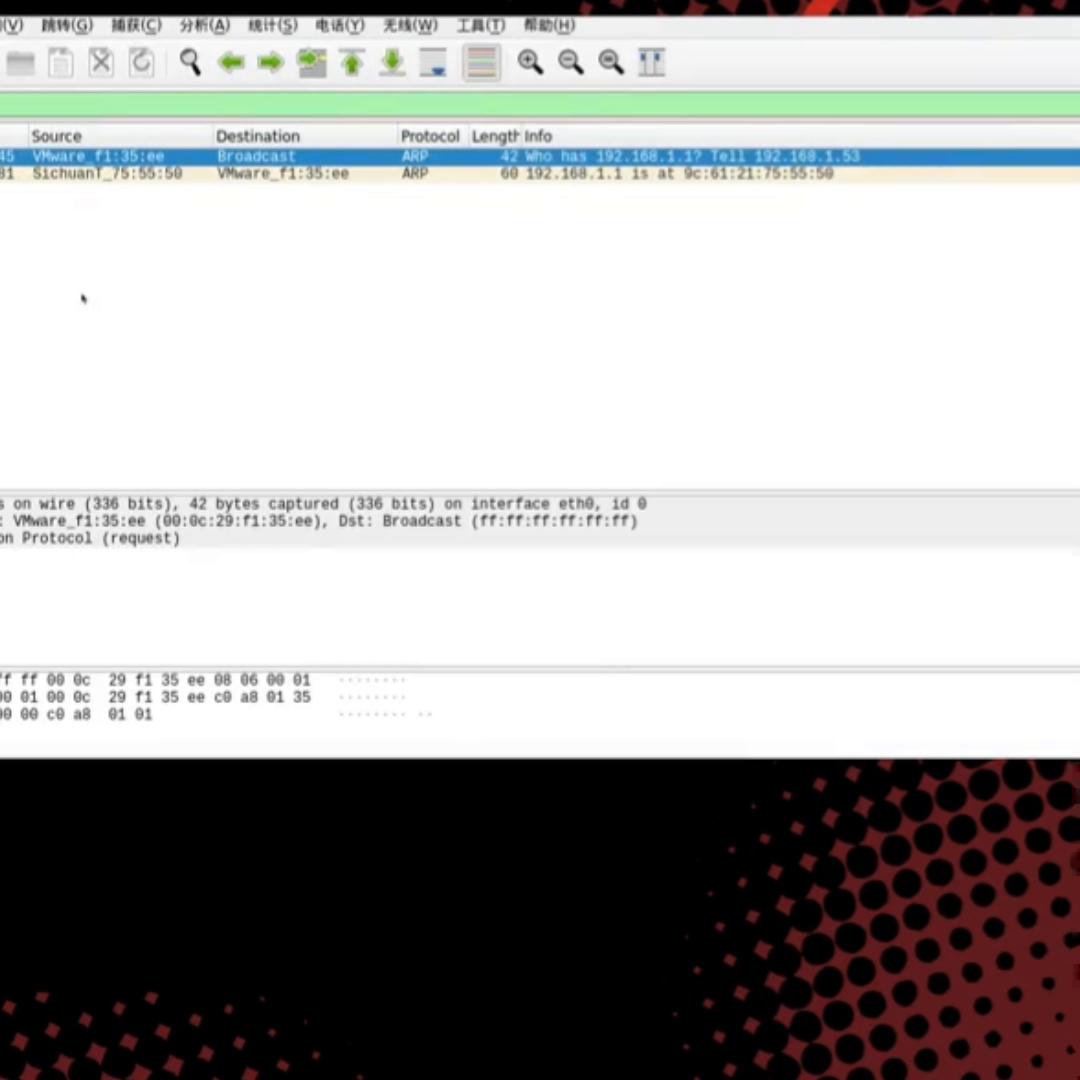This screenshot has height=1080, width=1080.
Task: Open the find packet magnifier tool
Action: pyautogui.click(x=190, y=63)
